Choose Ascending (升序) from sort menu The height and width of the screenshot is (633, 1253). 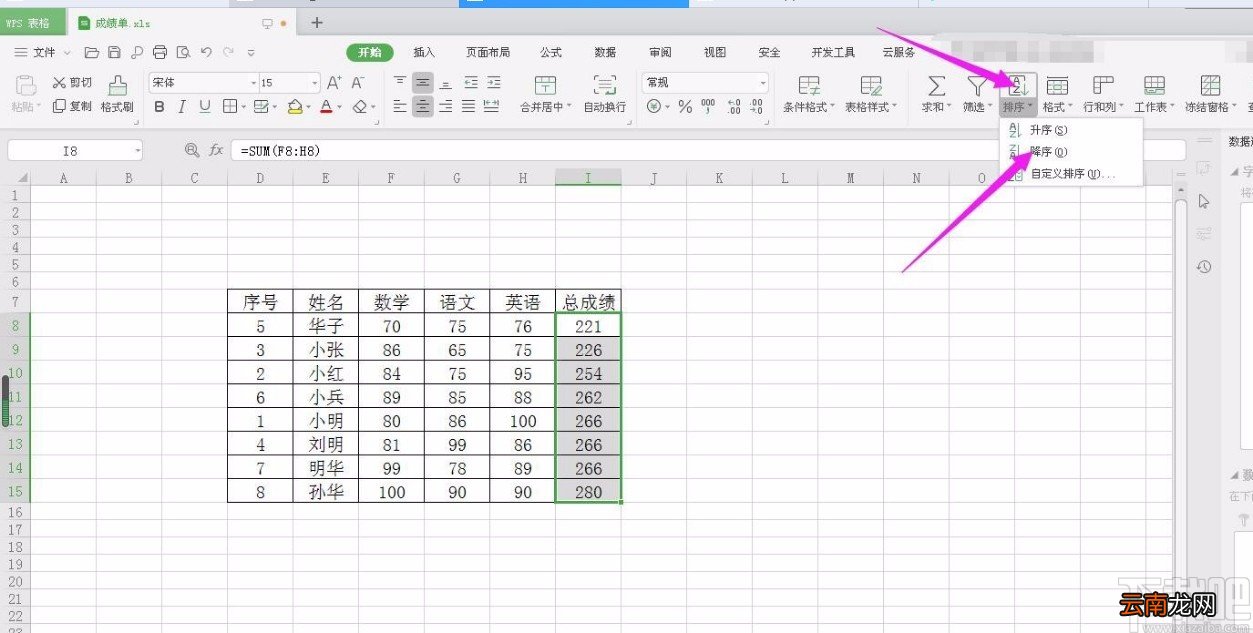(x=1070, y=130)
